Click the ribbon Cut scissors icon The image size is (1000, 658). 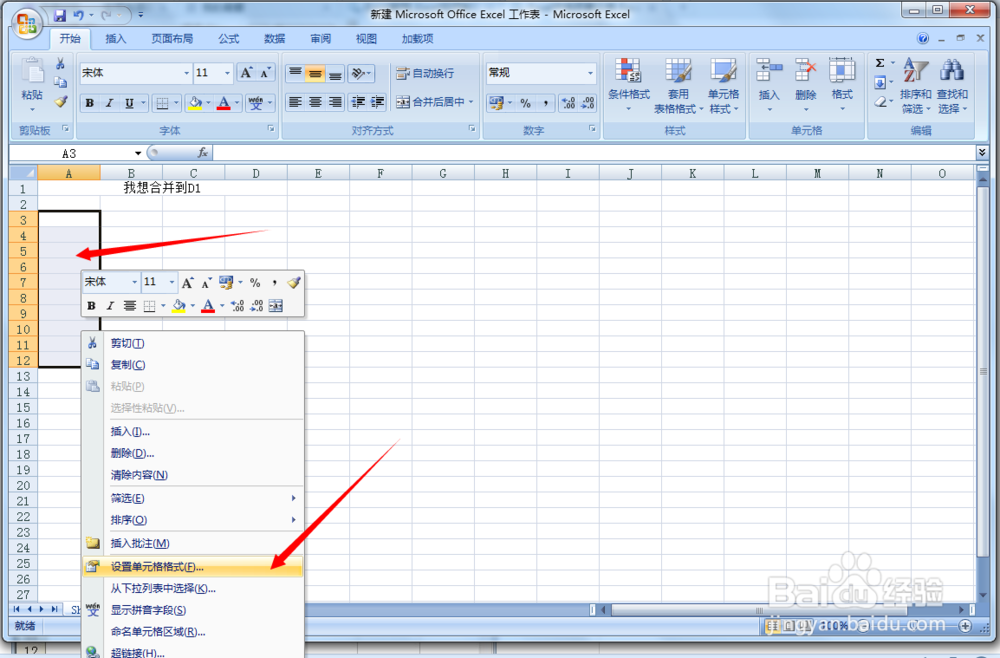click(61, 64)
